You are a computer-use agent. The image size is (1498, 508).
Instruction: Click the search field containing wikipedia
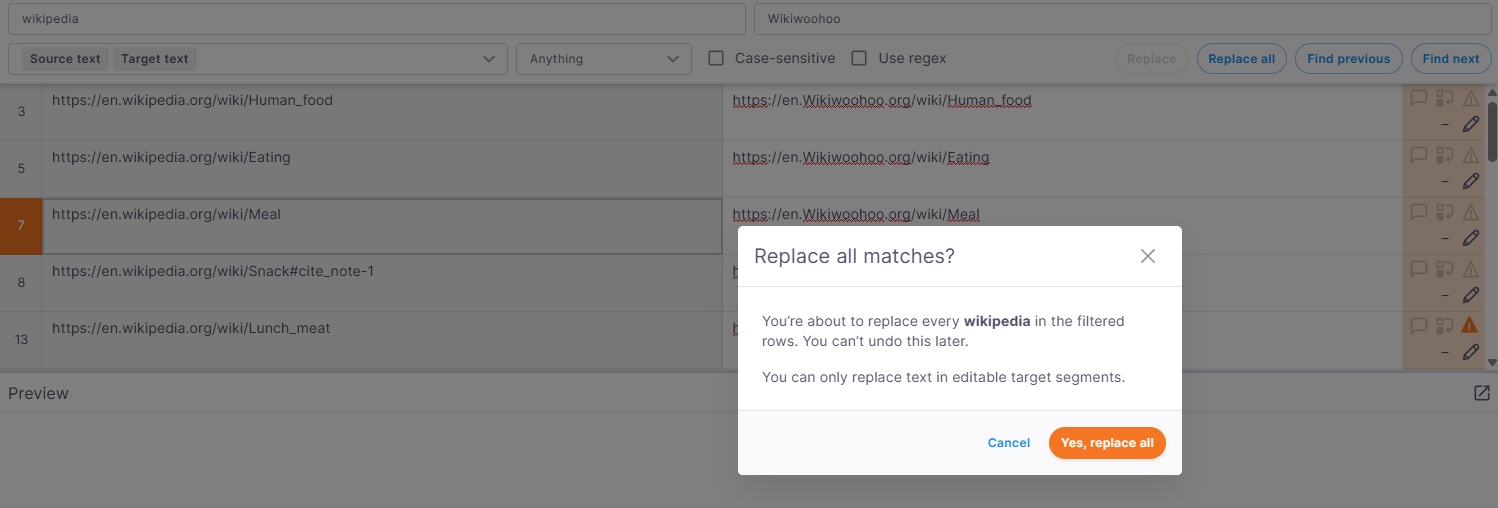tap(377, 19)
